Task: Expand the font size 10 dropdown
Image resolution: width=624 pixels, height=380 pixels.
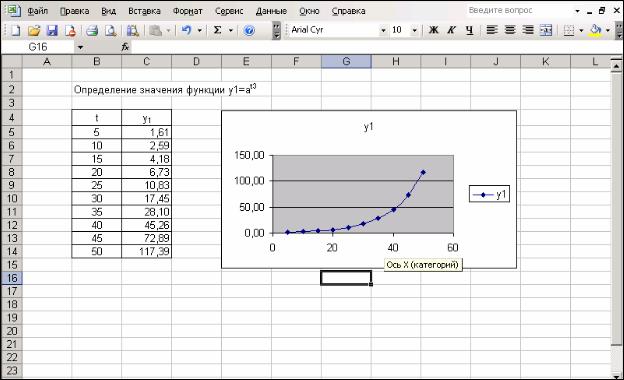Action: [x=414, y=30]
